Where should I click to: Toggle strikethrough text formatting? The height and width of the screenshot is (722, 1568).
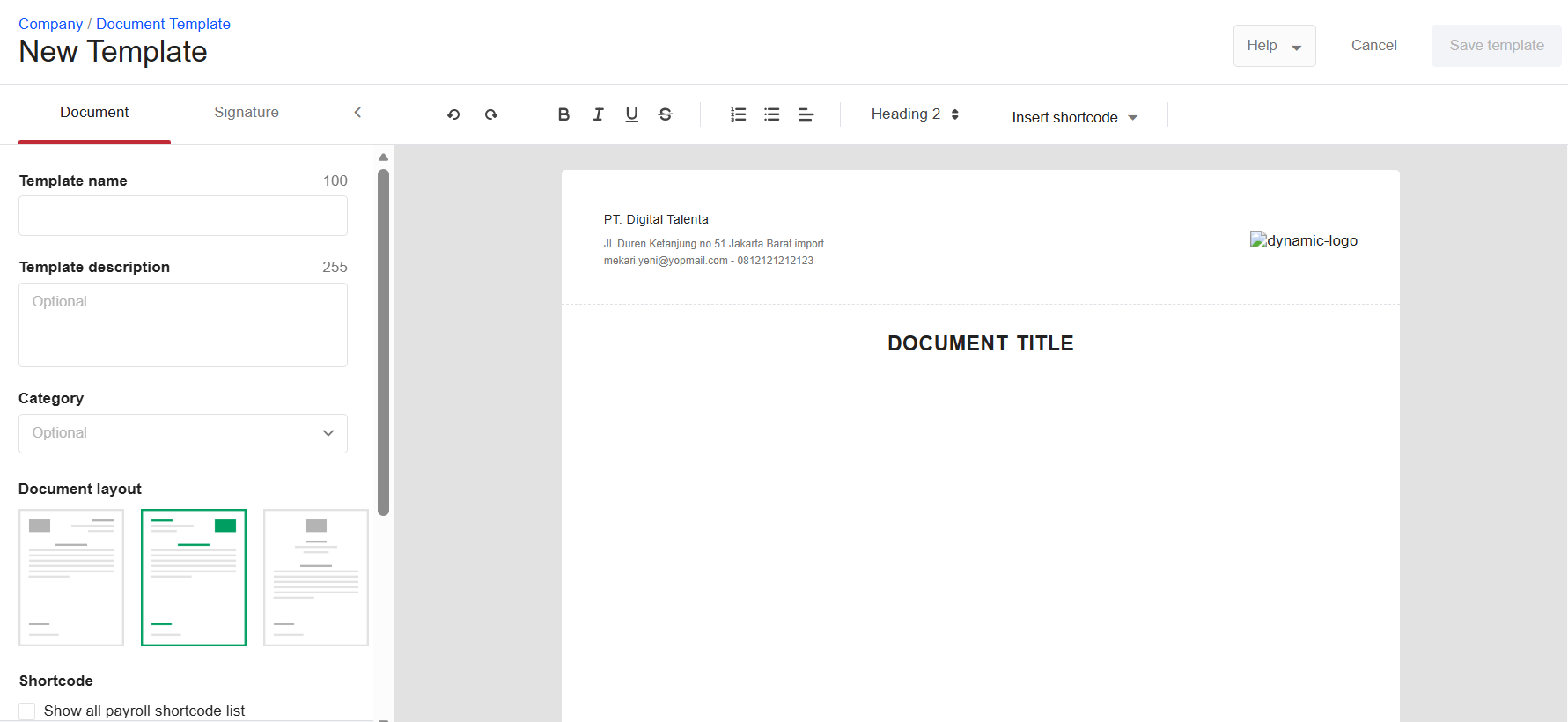[666, 114]
